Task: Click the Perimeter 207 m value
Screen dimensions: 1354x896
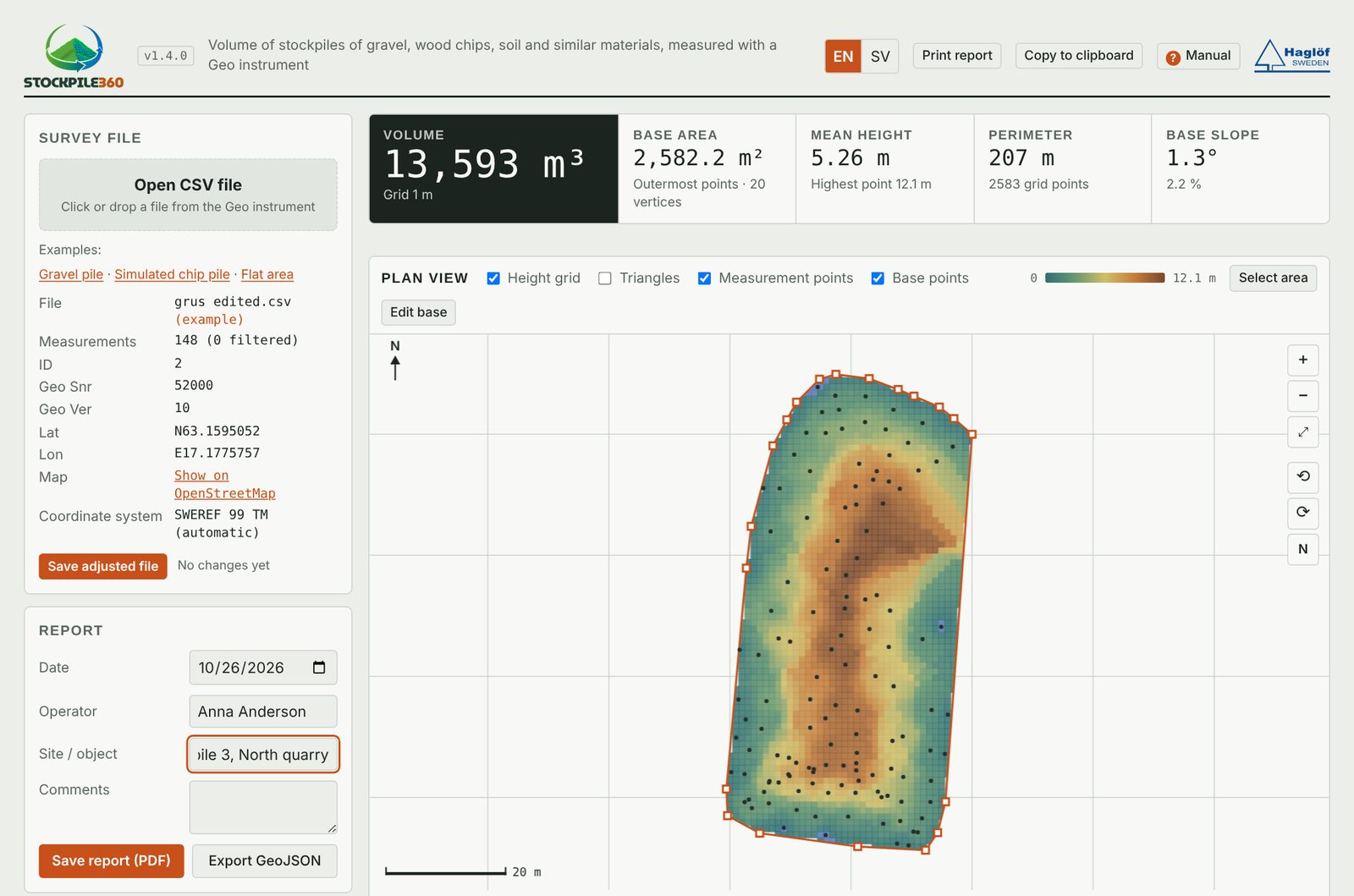Action: 1021,158
